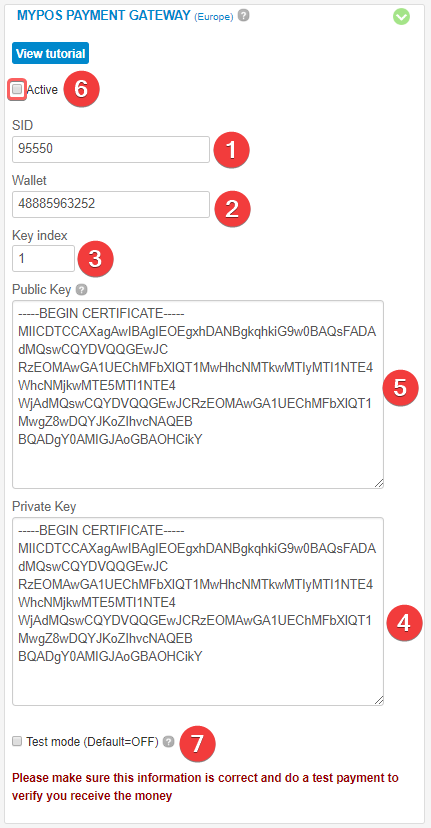Toggle the Test mode checkbox
Screen dimensions: 431x828
(17, 741)
